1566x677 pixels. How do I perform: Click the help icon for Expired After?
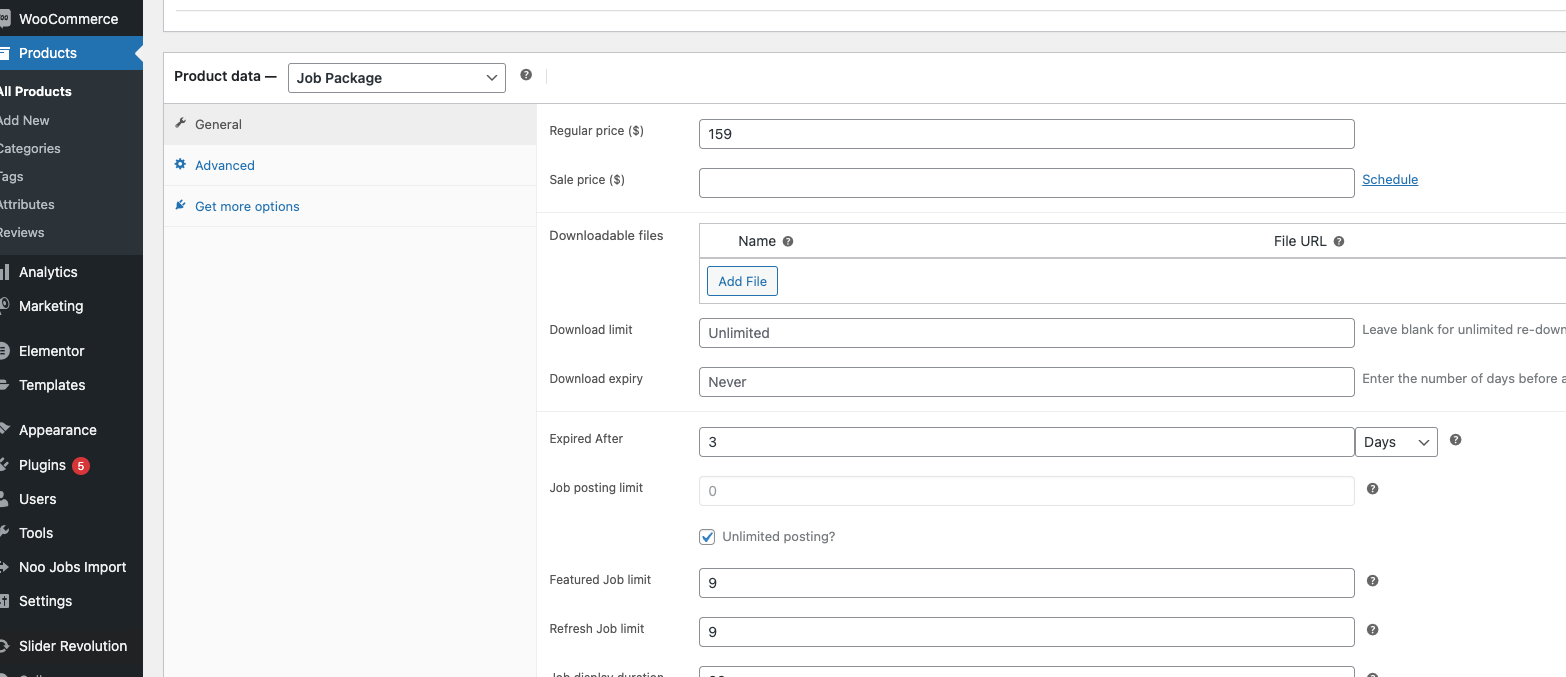[x=1455, y=440]
